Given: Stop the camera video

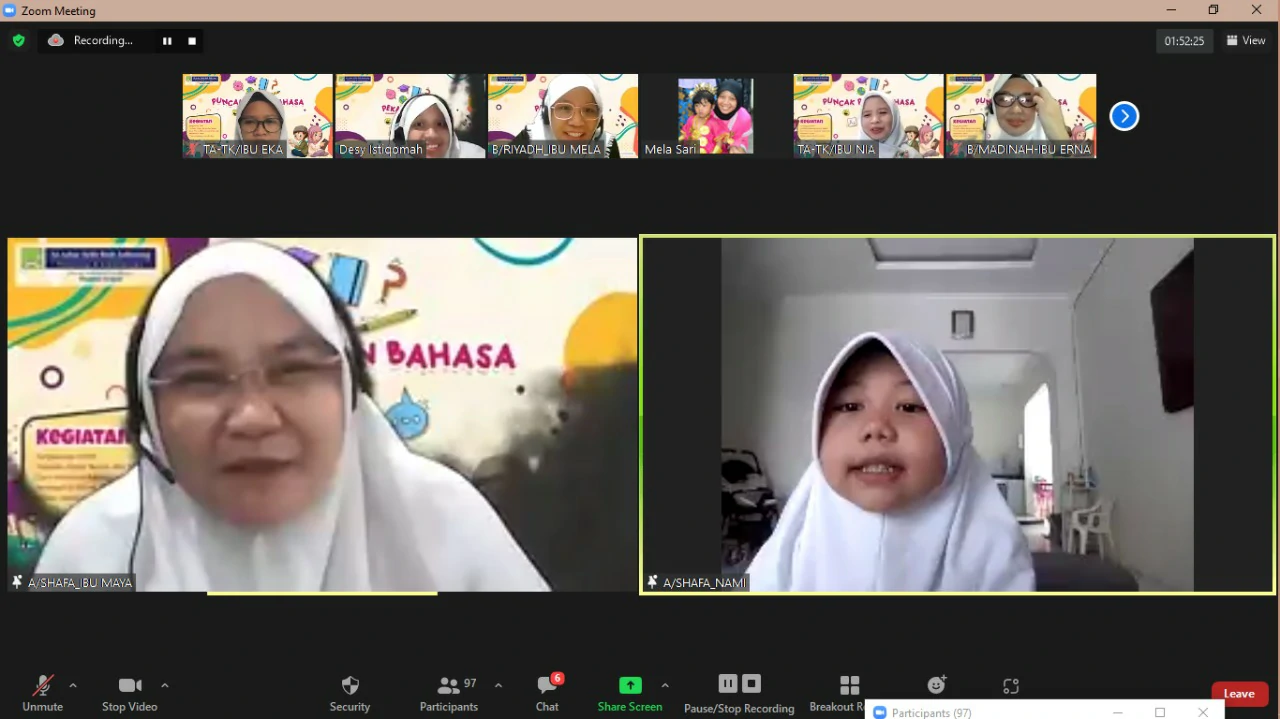Looking at the screenshot, I should pos(130,693).
